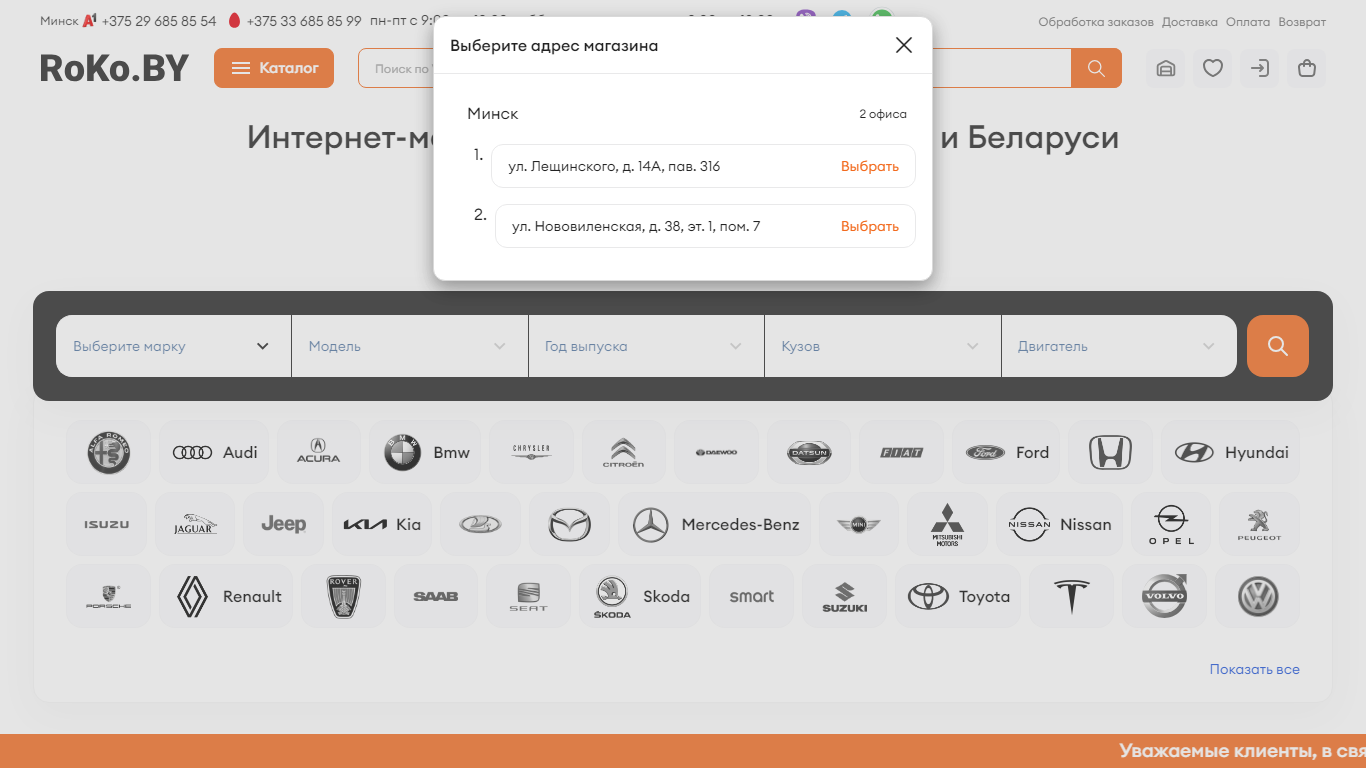Choose the Daewoo logo
The height and width of the screenshot is (768, 1366).
[x=716, y=452]
